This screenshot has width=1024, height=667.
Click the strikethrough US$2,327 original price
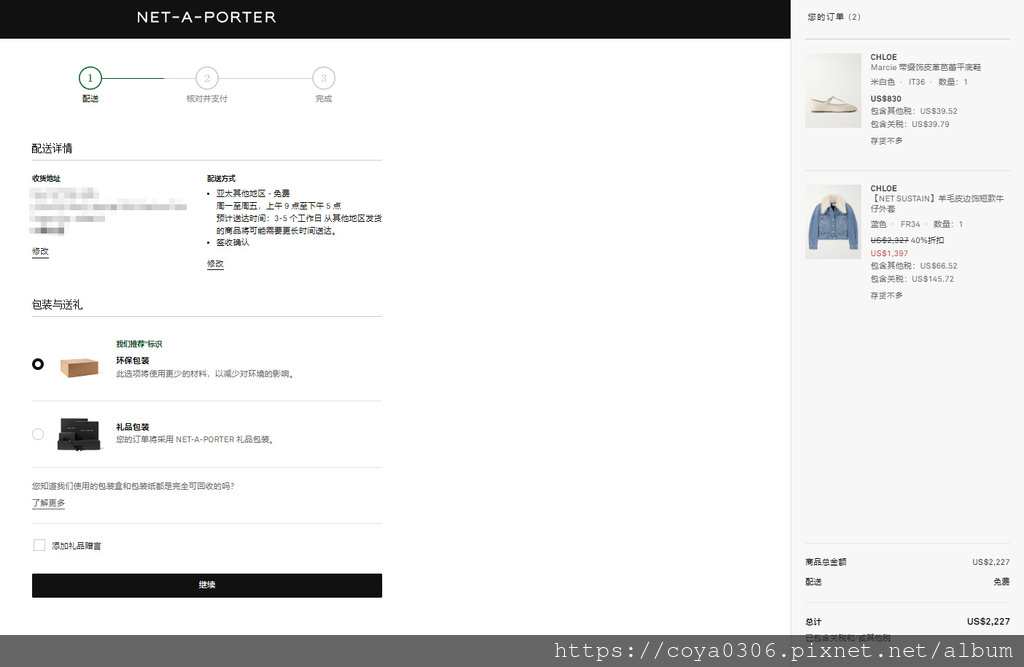tap(889, 240)
